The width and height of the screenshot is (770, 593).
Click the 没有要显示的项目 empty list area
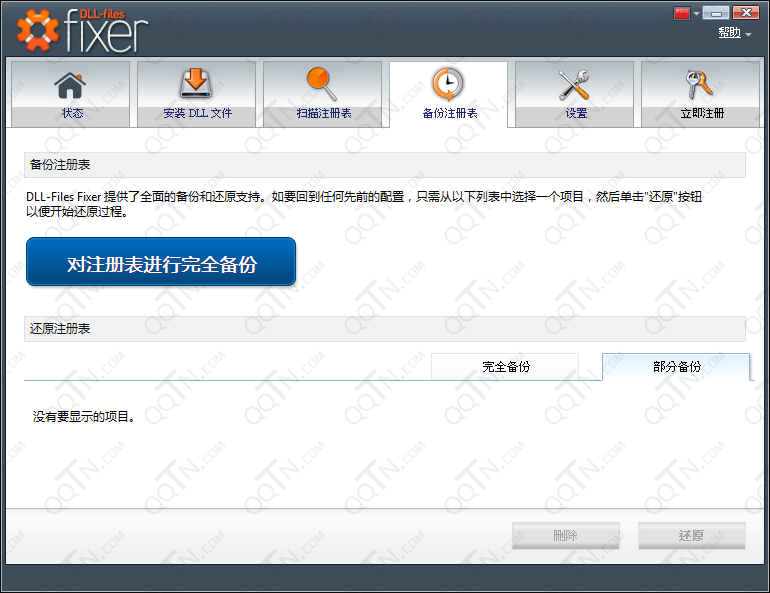(x=84, y=417)
